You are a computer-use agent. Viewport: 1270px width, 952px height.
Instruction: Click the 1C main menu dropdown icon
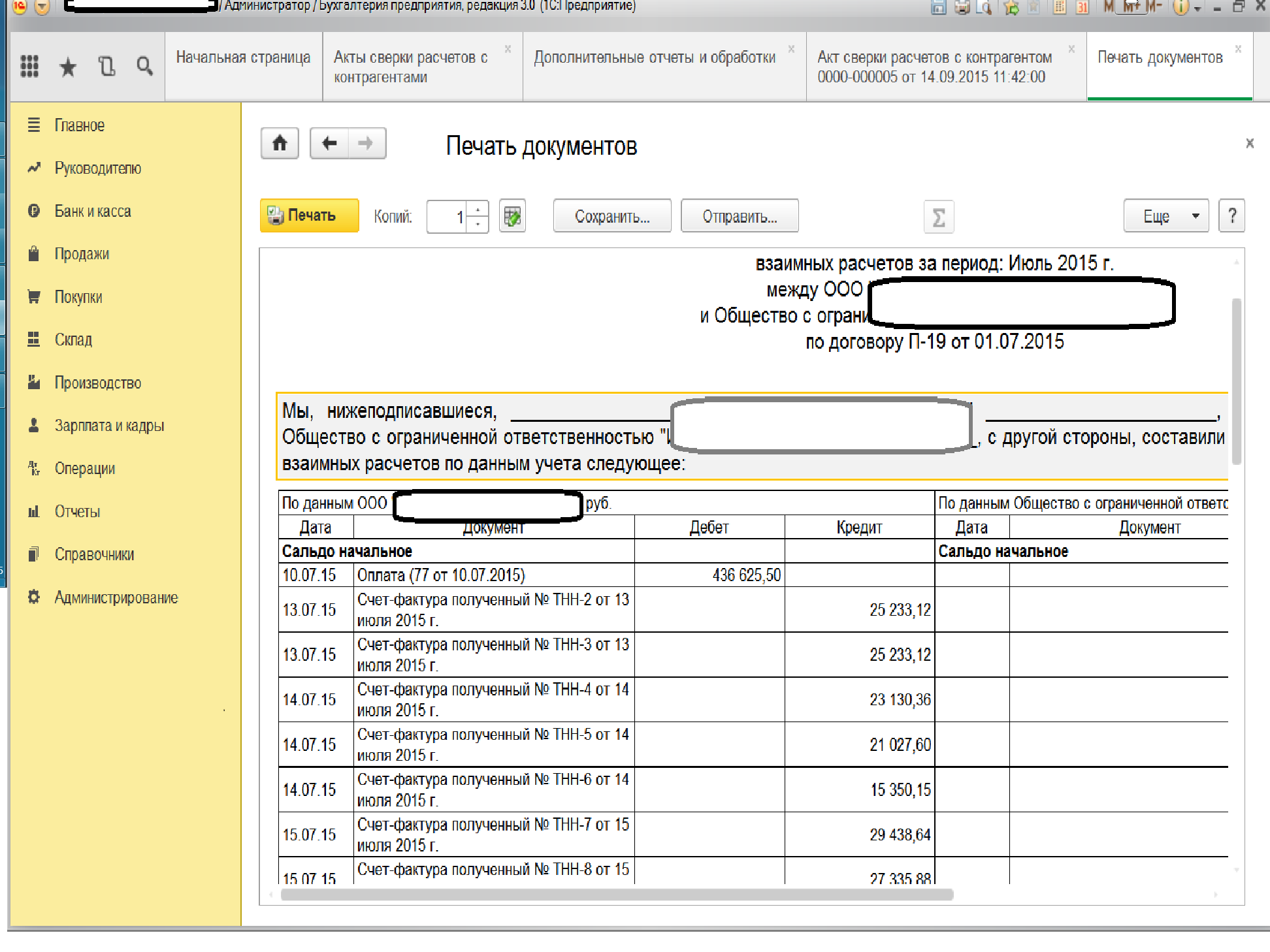42,7
